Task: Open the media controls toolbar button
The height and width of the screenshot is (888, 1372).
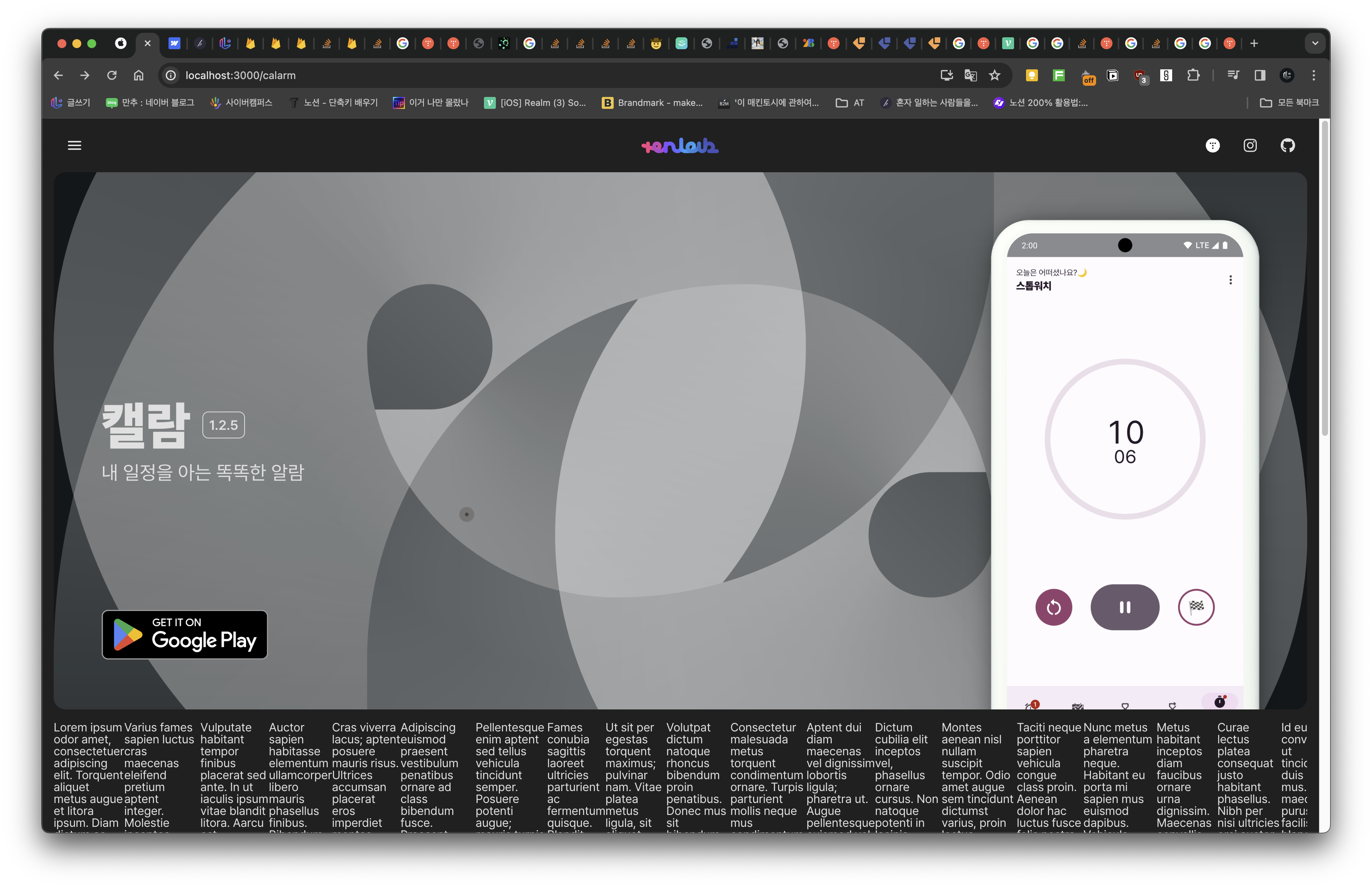Action: pyautogui.click(x=1233, y=75)
